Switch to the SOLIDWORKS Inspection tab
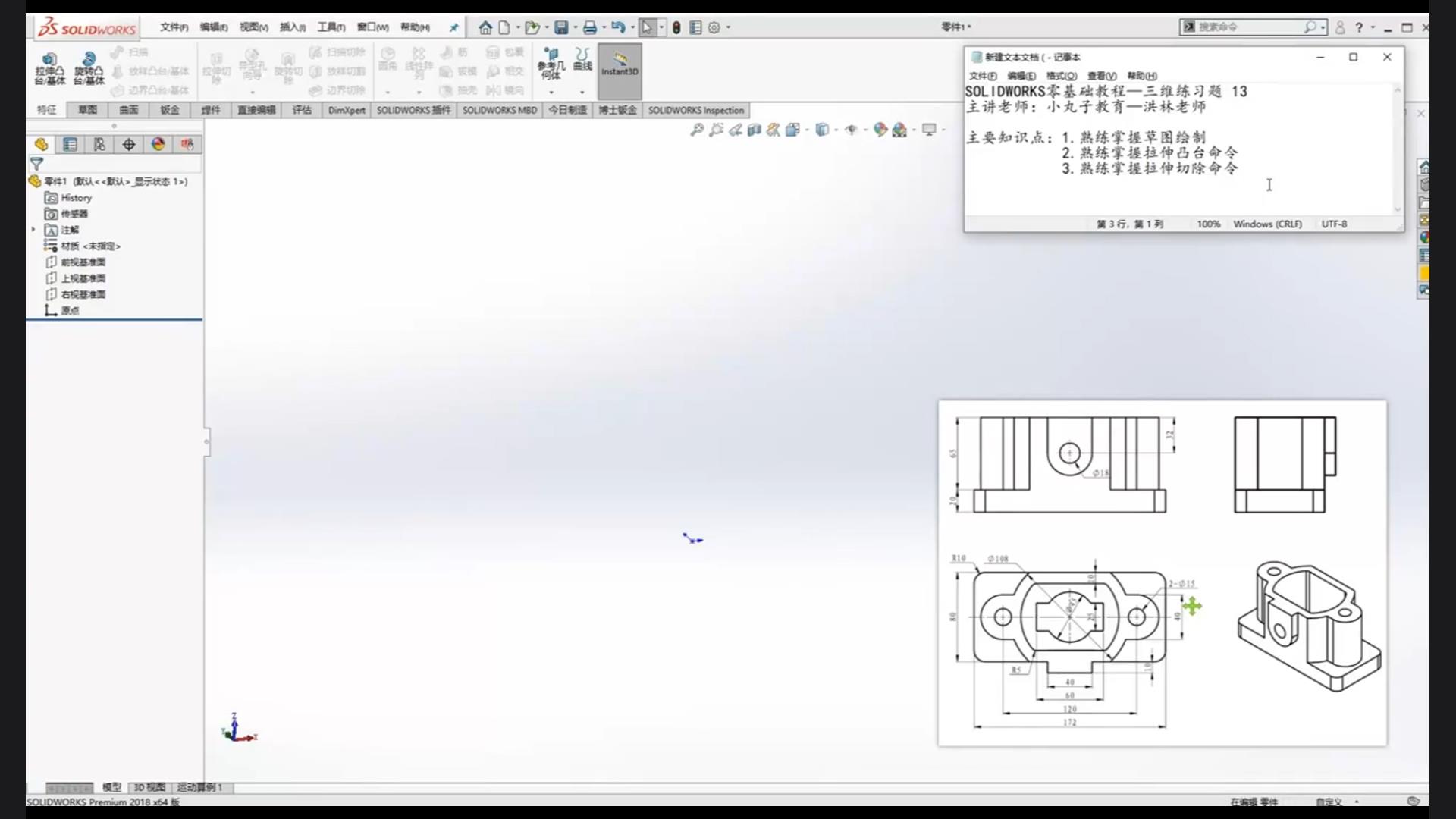This screenshot has width=1456, height=819. (696, 110)
